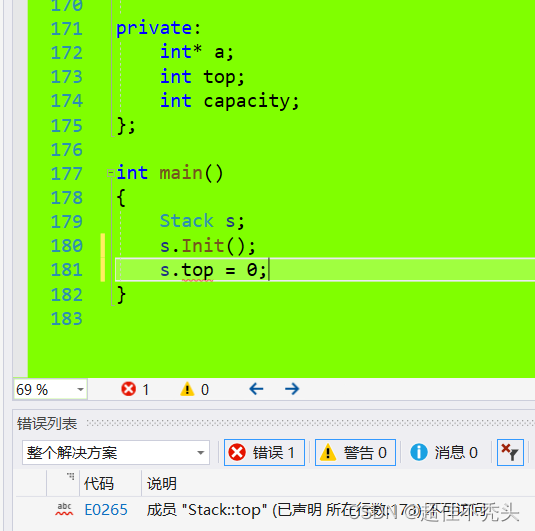Go to next issue with right arrow

pyautogui.click(x=292, y=389)
